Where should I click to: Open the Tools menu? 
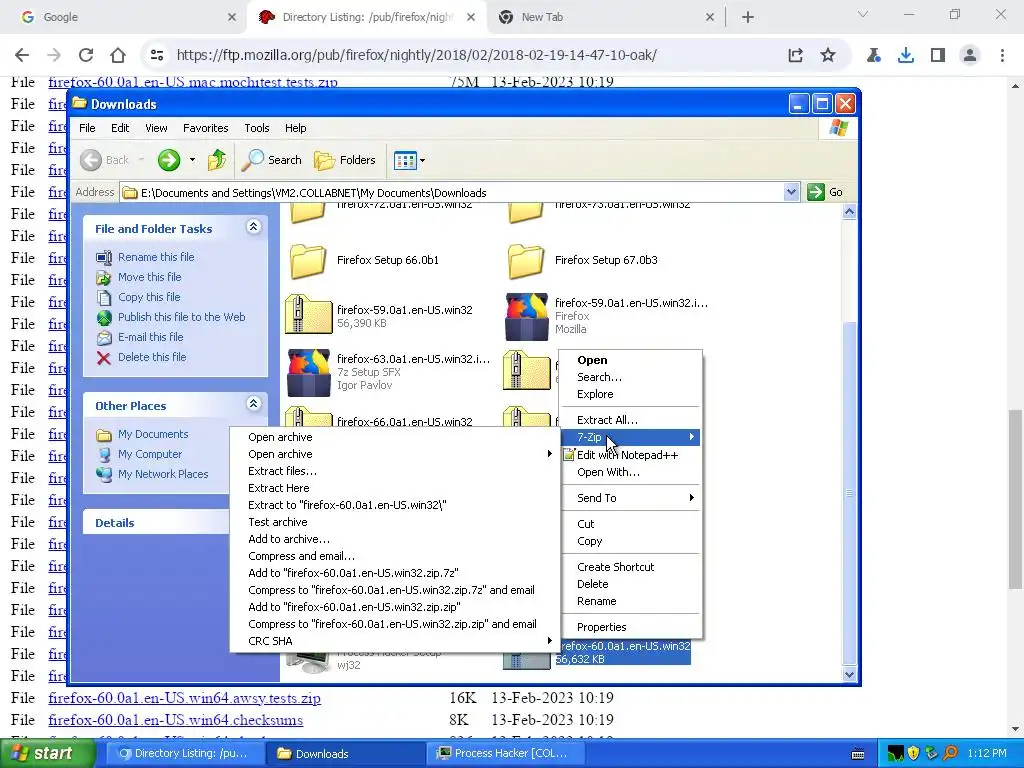point(257,128)
